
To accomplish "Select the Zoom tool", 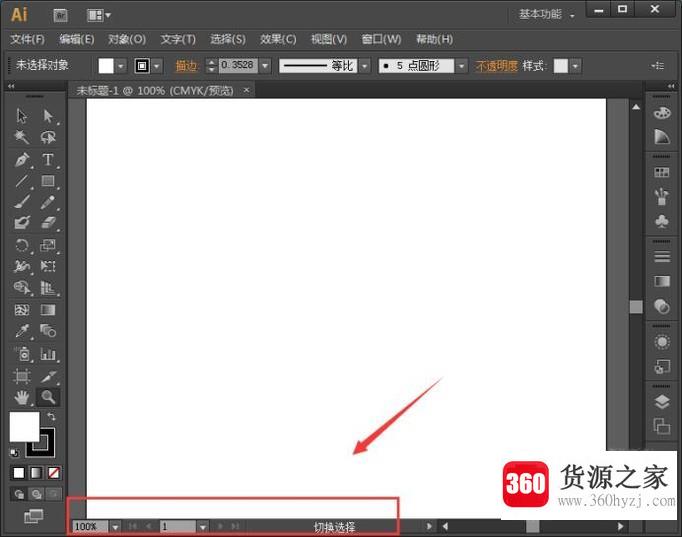I will (48, 397).
